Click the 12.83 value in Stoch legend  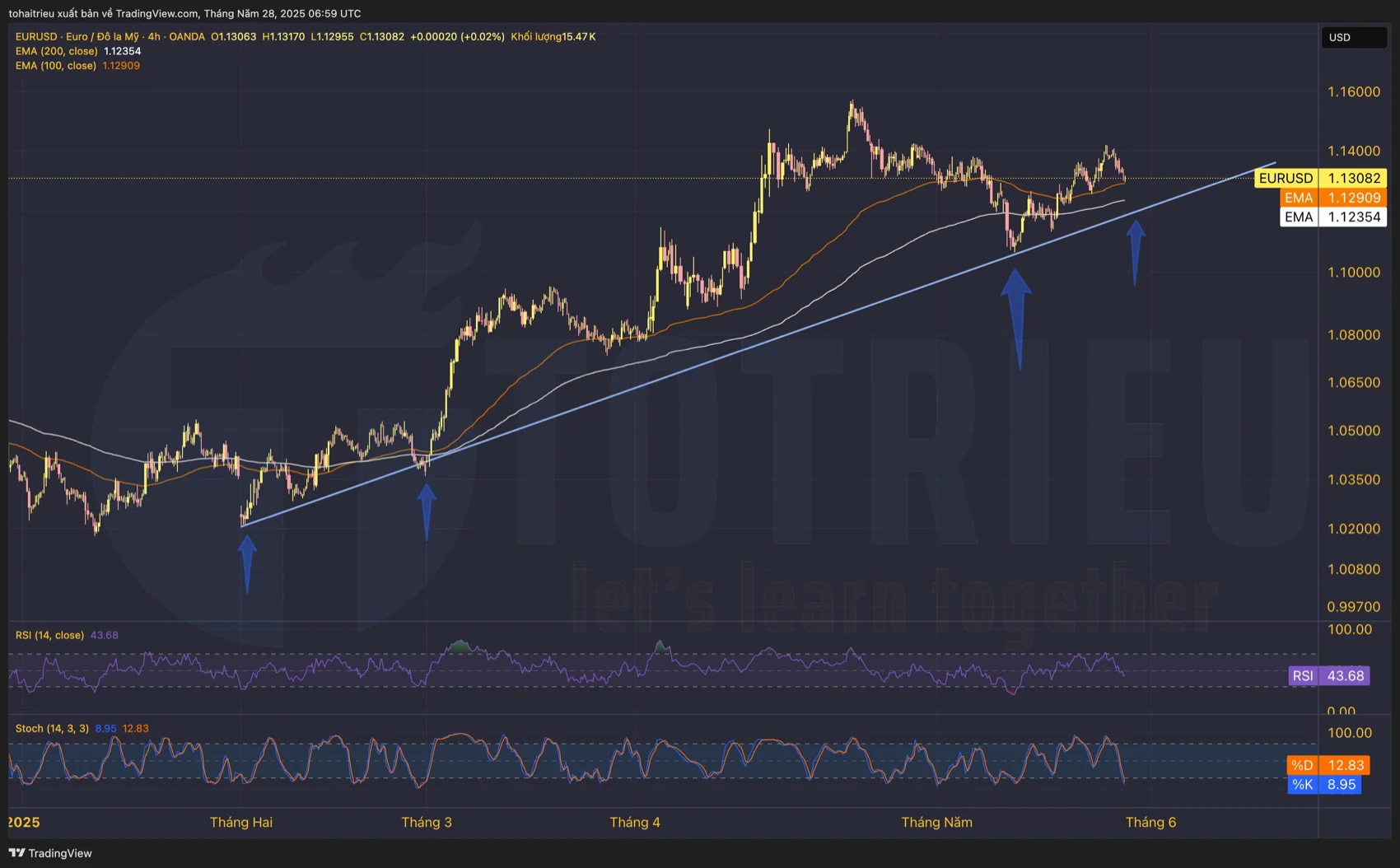[x=136, y=728]
